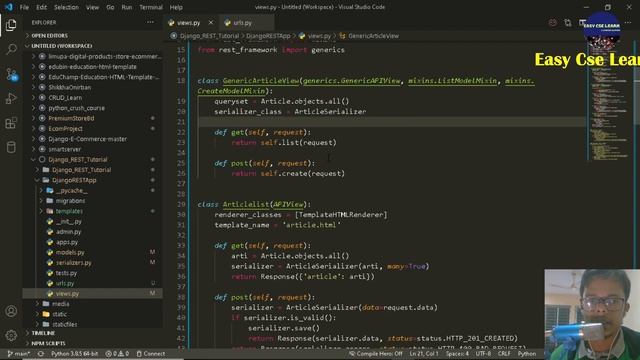This screenshot has width=640, height=360.
Task: Open the database view in activity bar
Action: pos(11,147)
